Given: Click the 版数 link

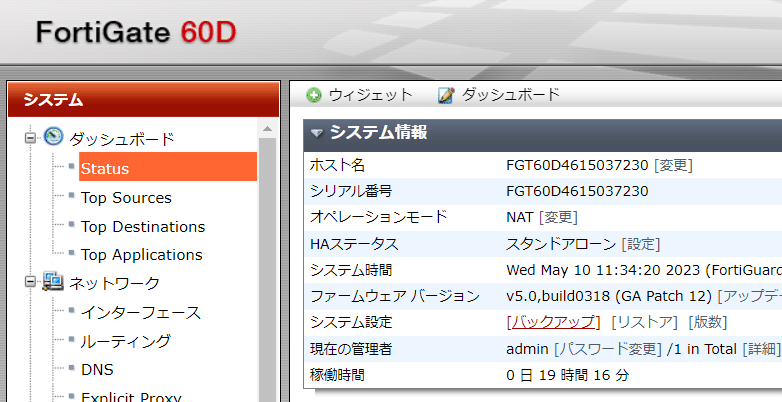Looking at the screenshot, I should coord(708,322).
